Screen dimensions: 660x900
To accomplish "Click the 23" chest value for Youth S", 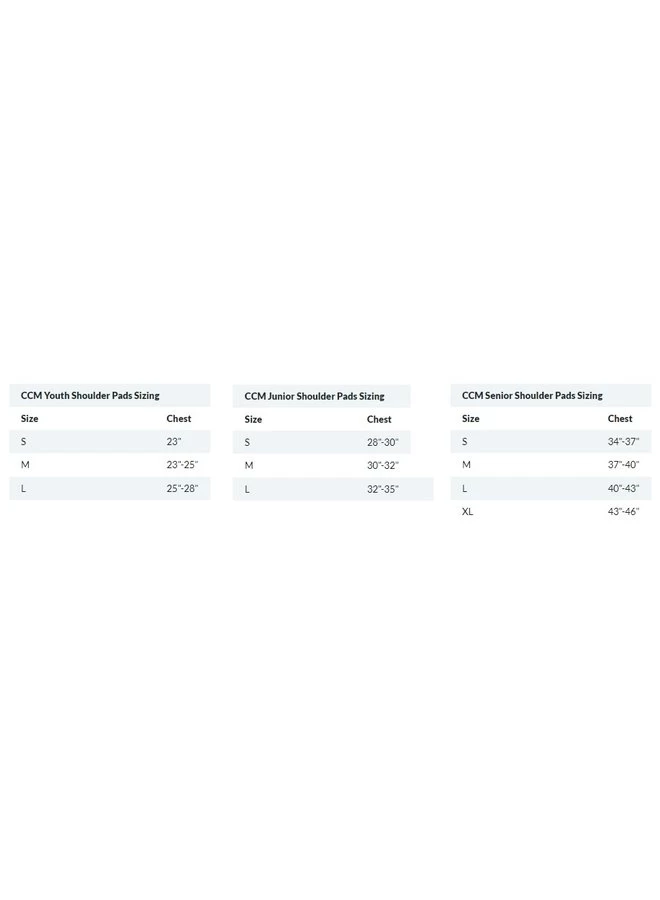I will pyautogui.click(x=174, y=442).
